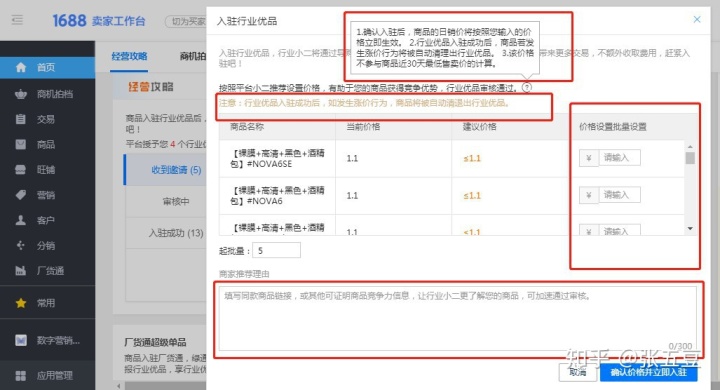Click suggested price ≤1.1 in #NOVA6 row
The height and width of the screenshot is (390, 720).
(x=472, y=196)
